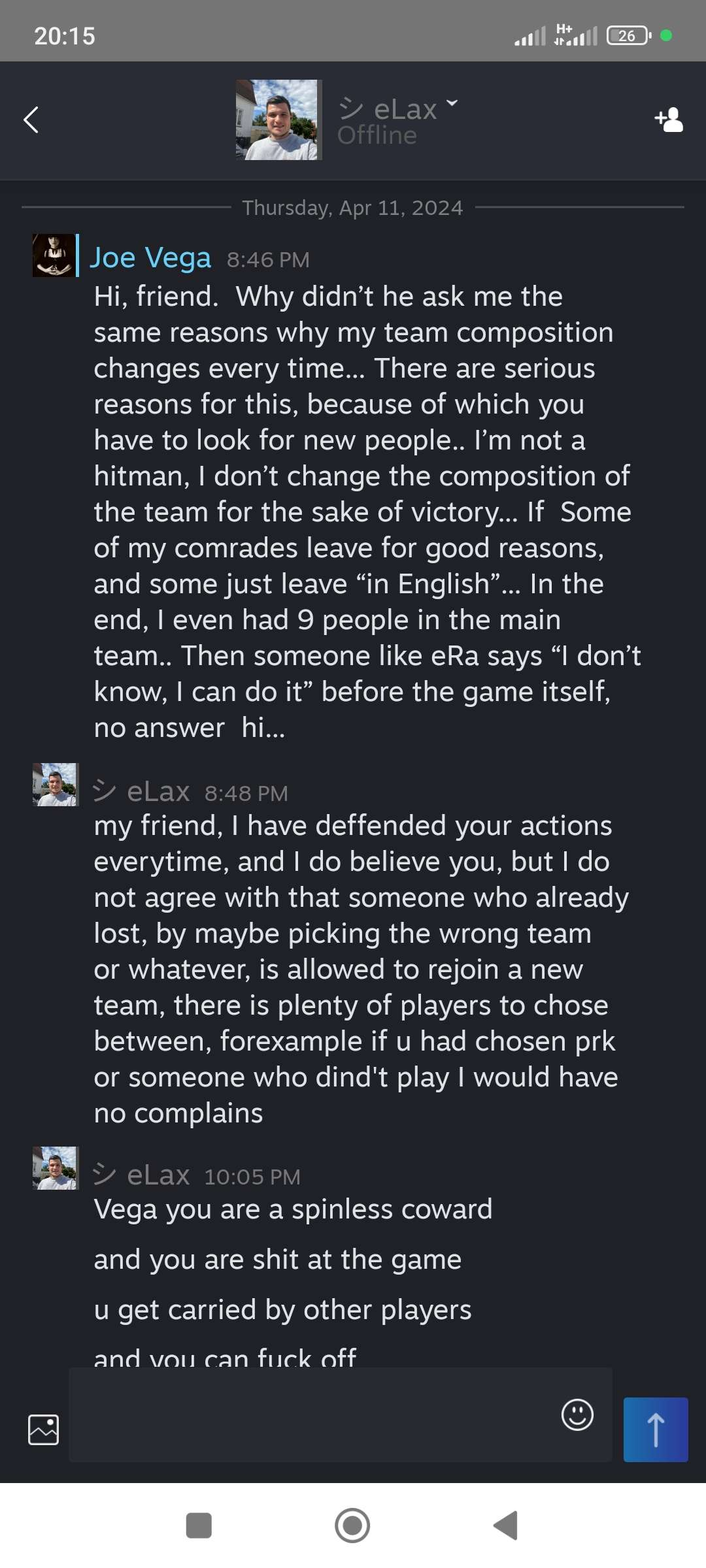Expand the dropdown arrow beside eLax name
Viewport: 706px width, 1568px height.
click(452, 103)
